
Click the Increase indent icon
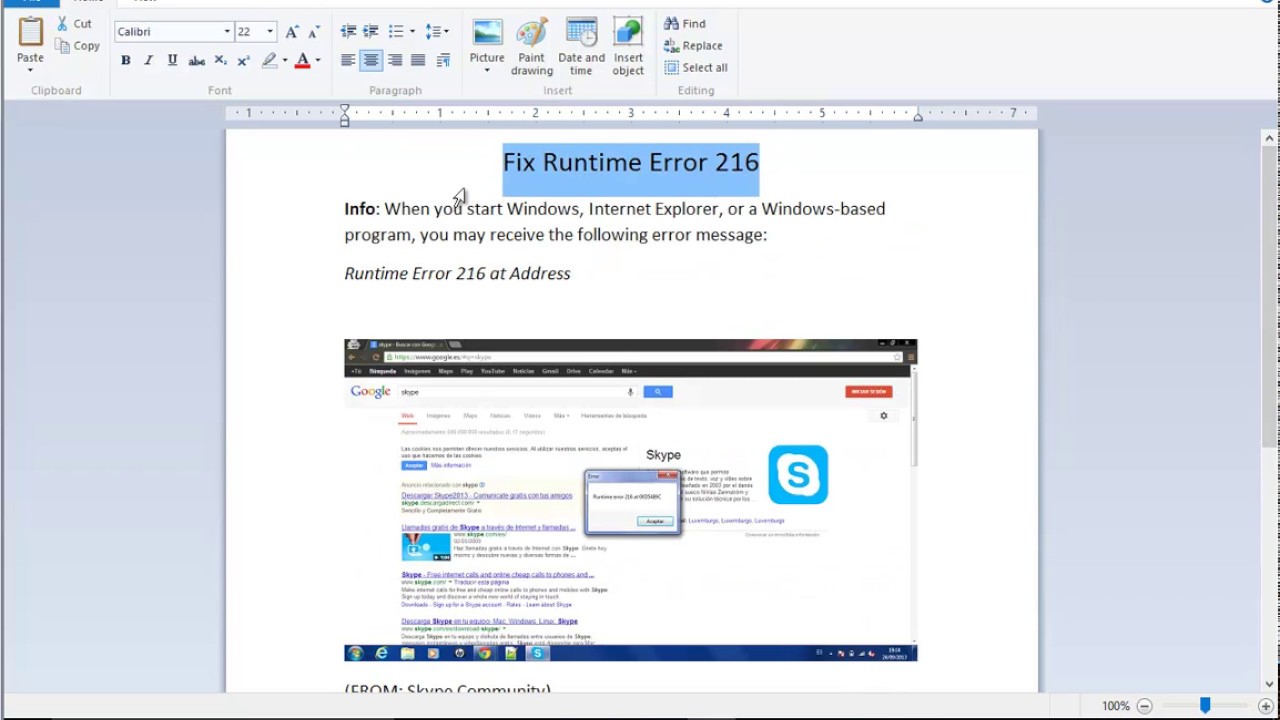370,32
